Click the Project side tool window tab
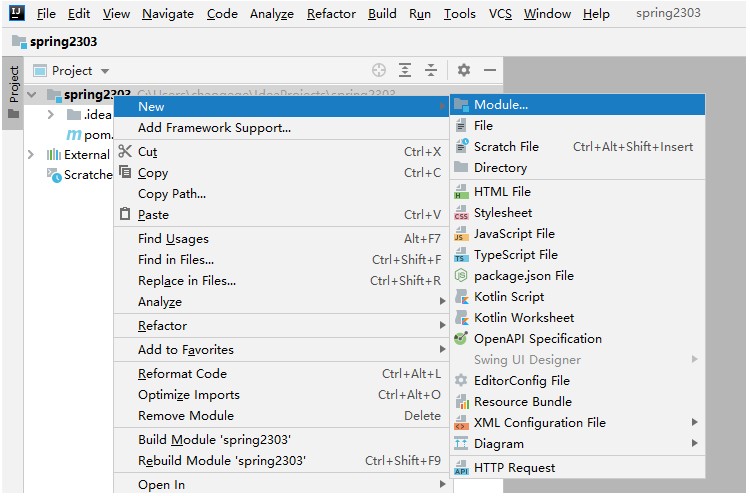The width and height of the screenshot is (750, 496). click(13, 85)
